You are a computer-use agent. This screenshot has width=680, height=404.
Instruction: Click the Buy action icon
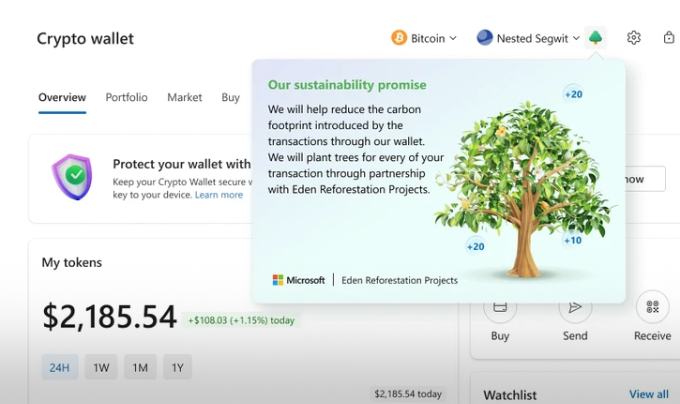point(500,307)
